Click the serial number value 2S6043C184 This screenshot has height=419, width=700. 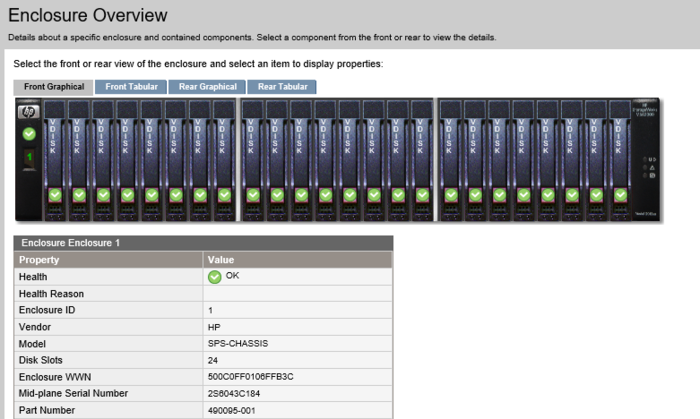pos(234,394)
